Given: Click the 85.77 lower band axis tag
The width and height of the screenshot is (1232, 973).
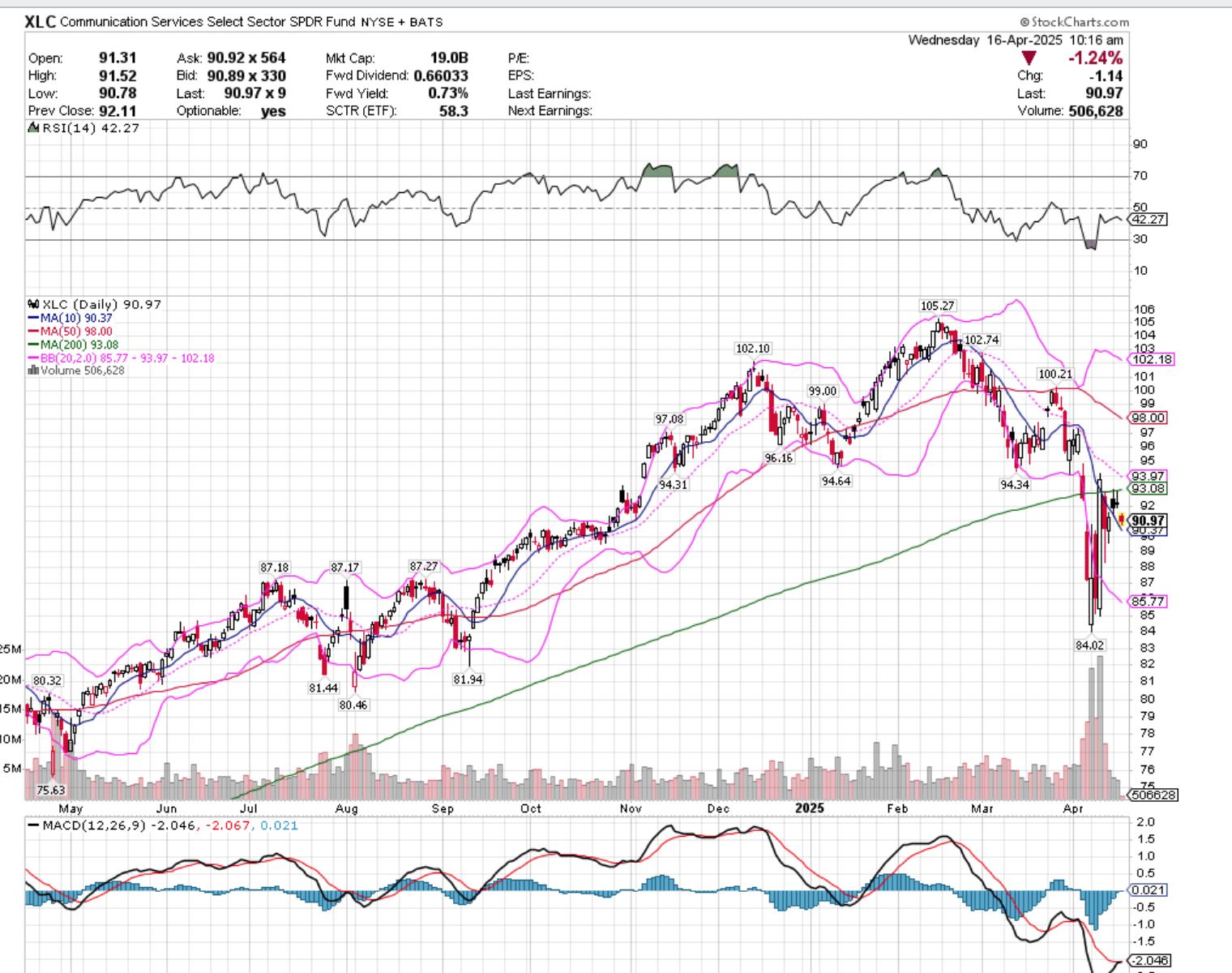Looking at the screenshot, I should 1149,602.
